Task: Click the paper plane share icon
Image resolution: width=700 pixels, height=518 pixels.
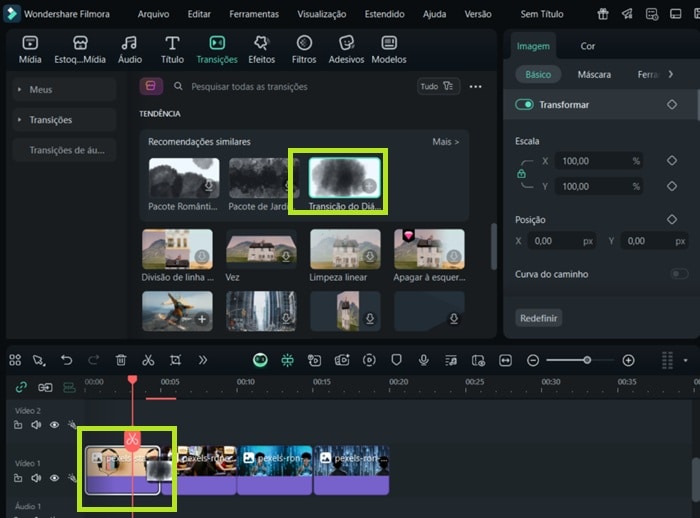Action: point(627,14)
